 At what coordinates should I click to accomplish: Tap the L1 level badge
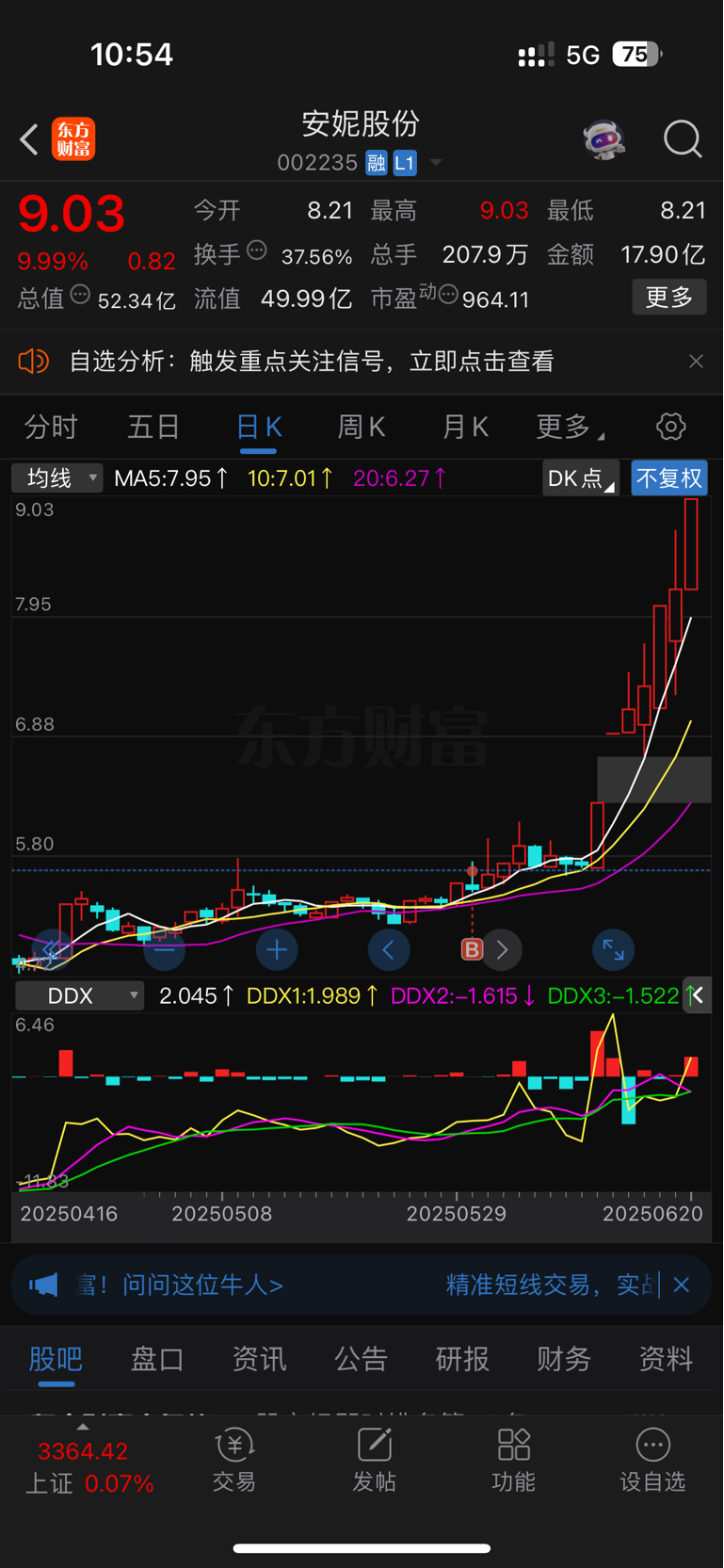(x=405, y=163)
